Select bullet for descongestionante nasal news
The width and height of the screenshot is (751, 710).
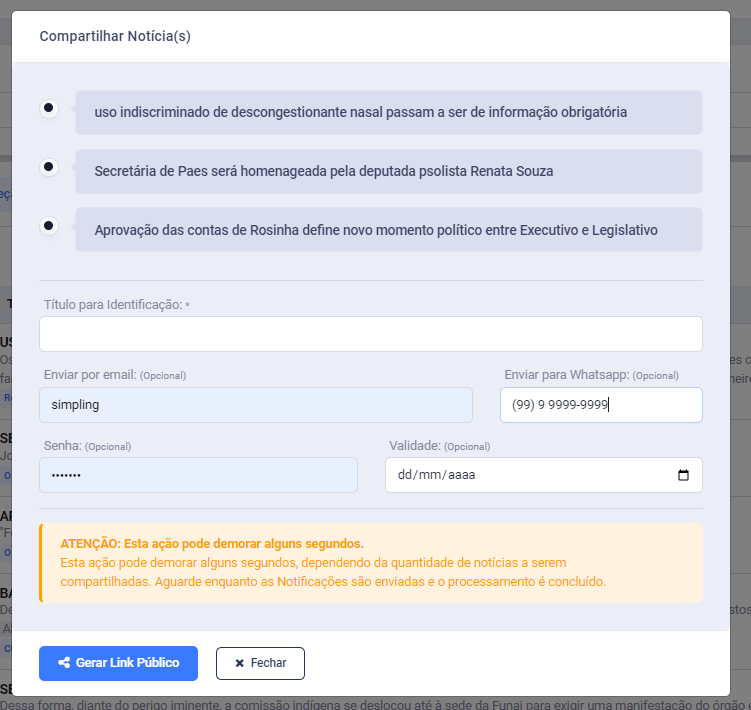[x=48, y=108]
